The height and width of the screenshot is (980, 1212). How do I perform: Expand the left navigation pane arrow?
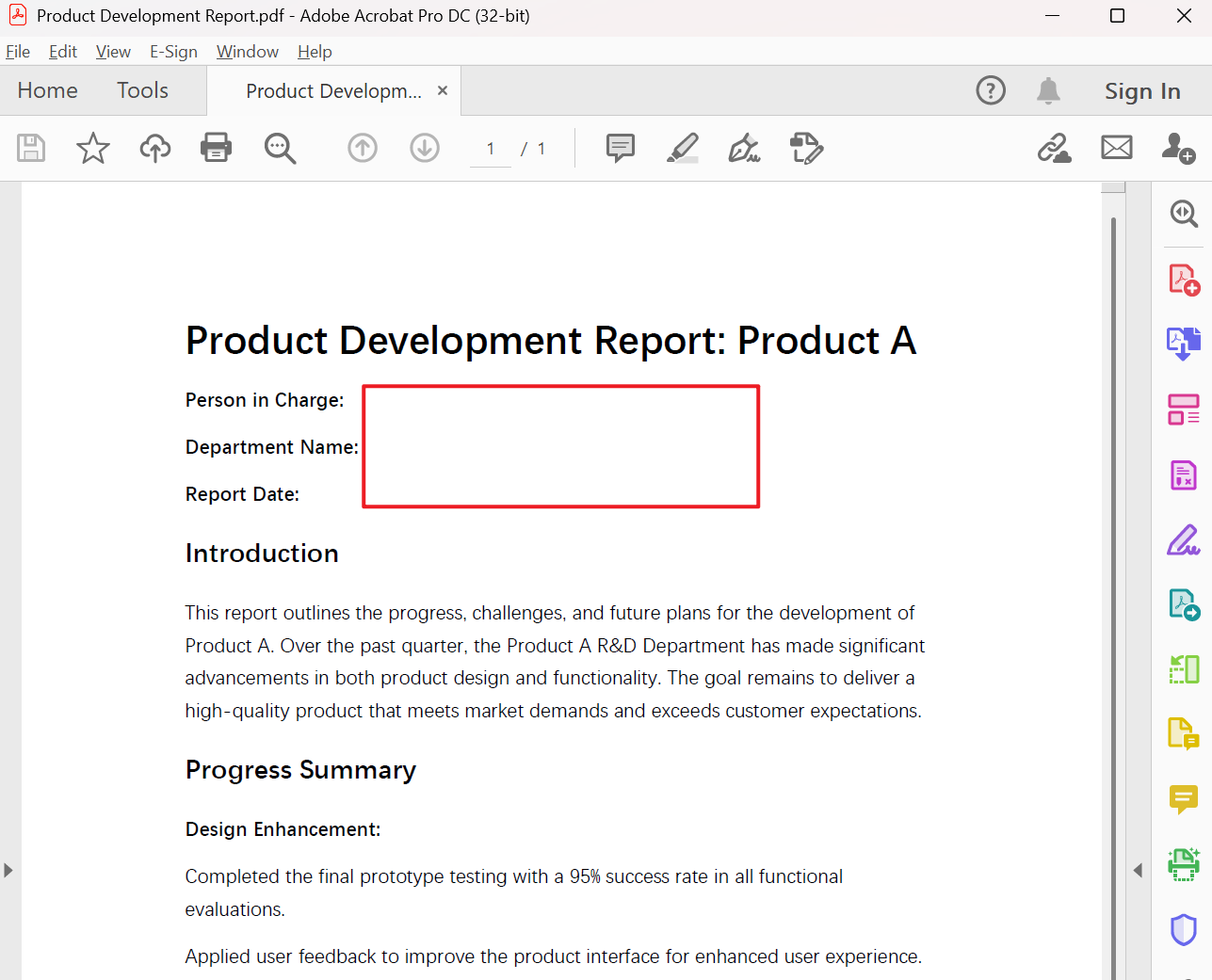point(8,870)
